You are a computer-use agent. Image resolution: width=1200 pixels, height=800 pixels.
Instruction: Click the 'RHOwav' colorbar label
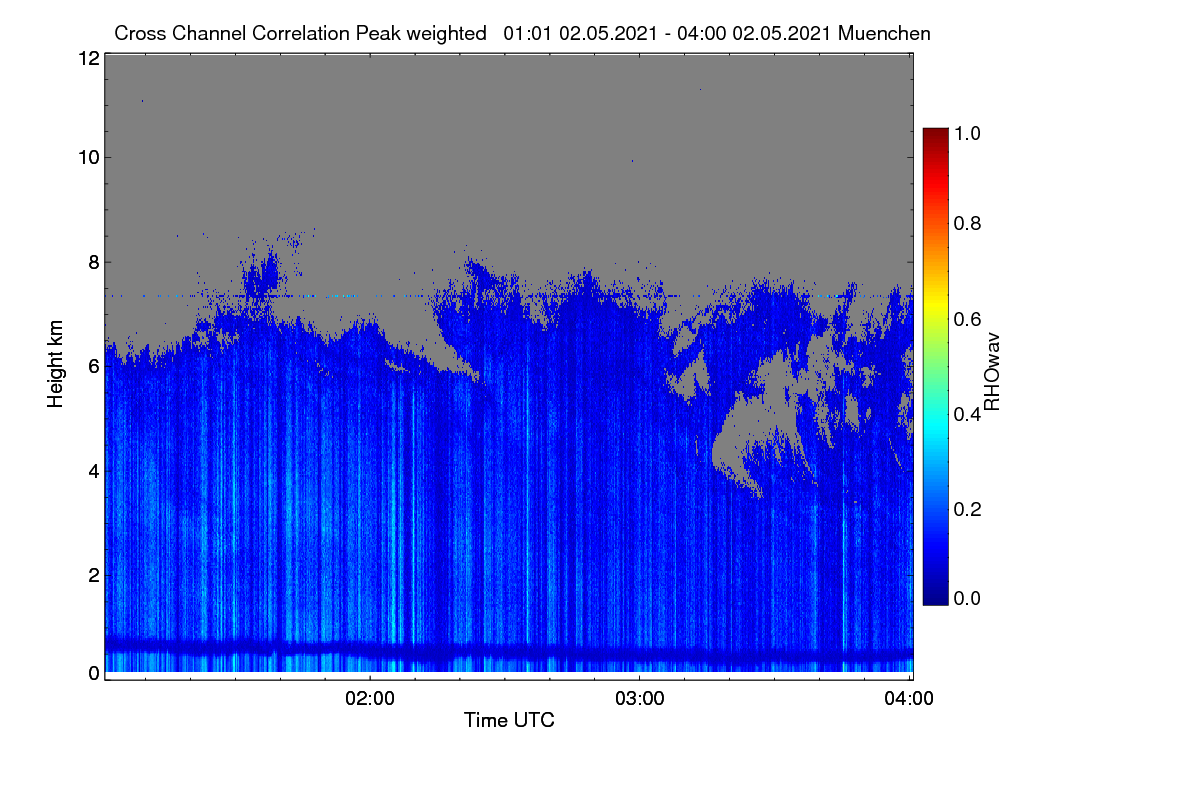pyautogui.click(x=992, y=372)
